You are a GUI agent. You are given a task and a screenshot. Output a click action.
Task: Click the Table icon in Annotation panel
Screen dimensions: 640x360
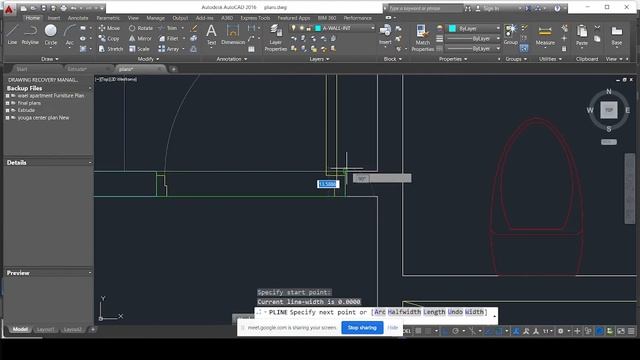[251, 49]
